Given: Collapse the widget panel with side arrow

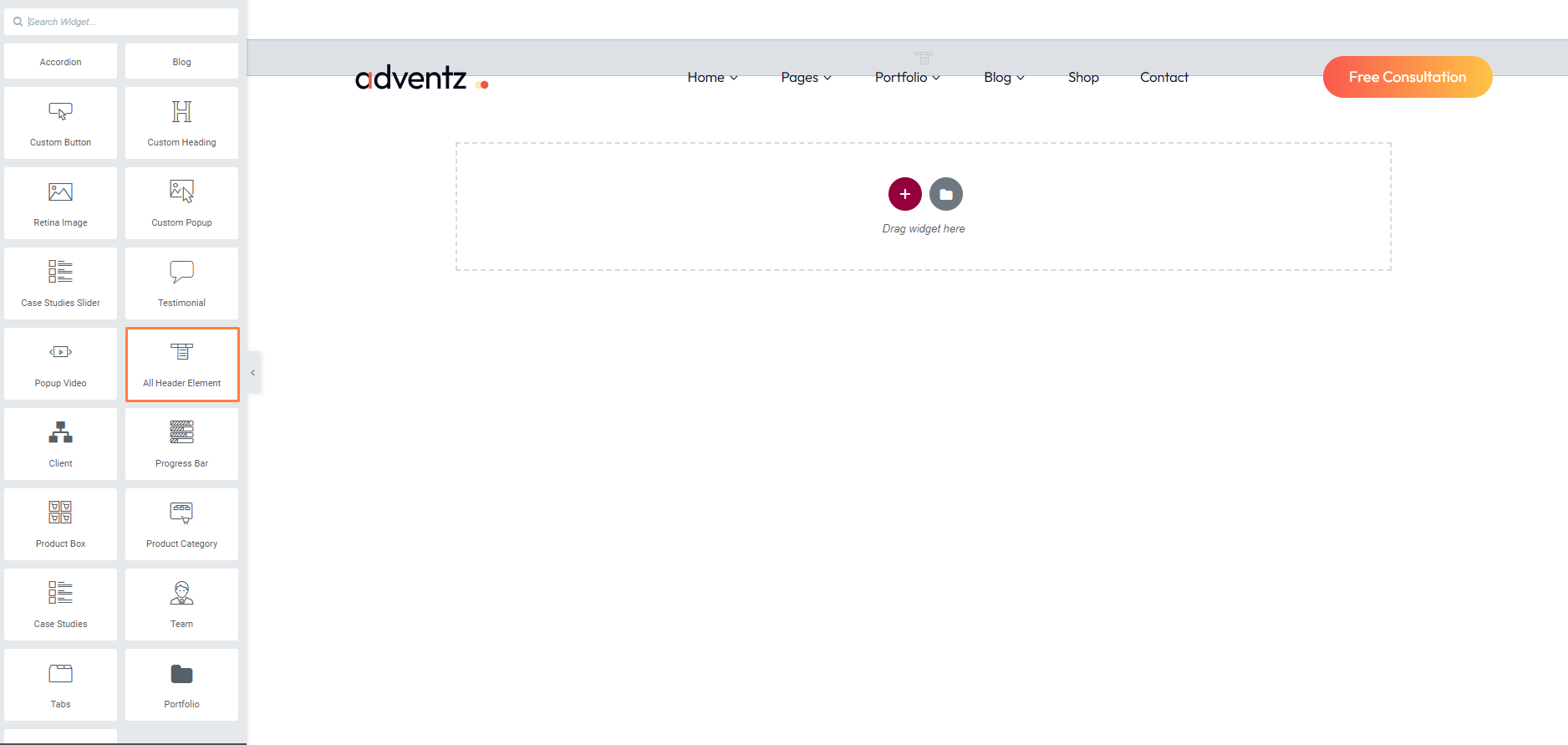Looking at the screenshot, I should tap(252, 373).
